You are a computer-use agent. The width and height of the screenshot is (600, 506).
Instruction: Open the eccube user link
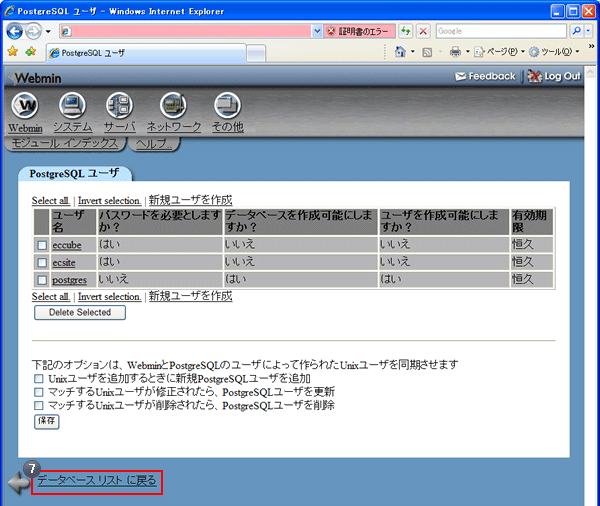coord(67,245)
